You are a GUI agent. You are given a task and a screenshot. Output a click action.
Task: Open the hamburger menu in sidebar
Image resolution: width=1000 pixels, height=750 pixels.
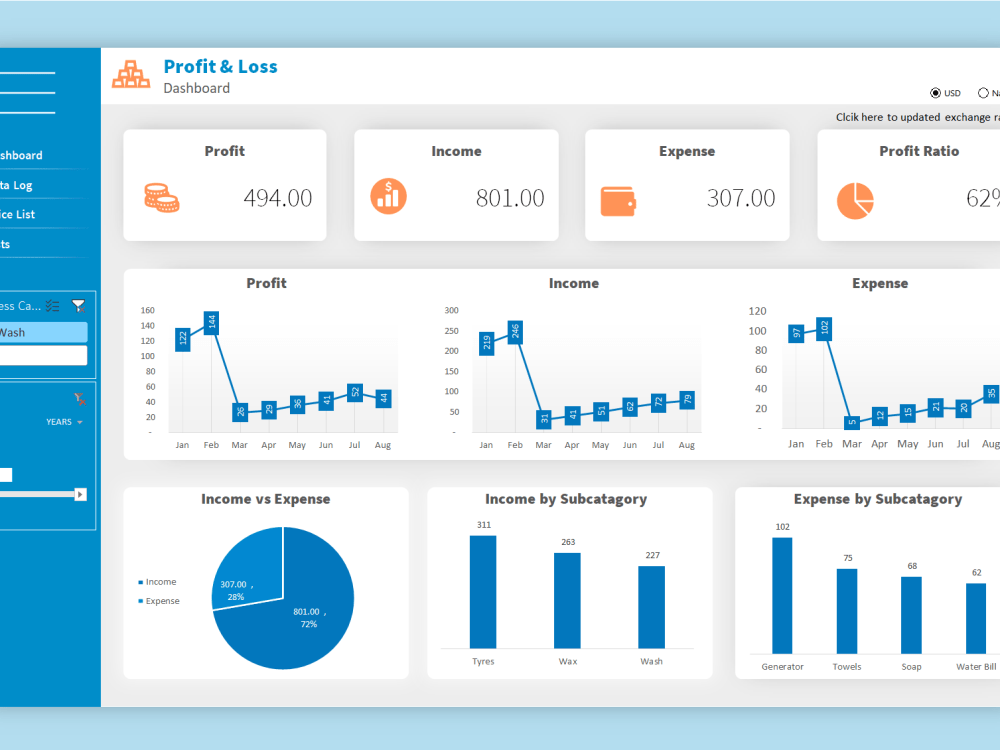coord(27,92)
